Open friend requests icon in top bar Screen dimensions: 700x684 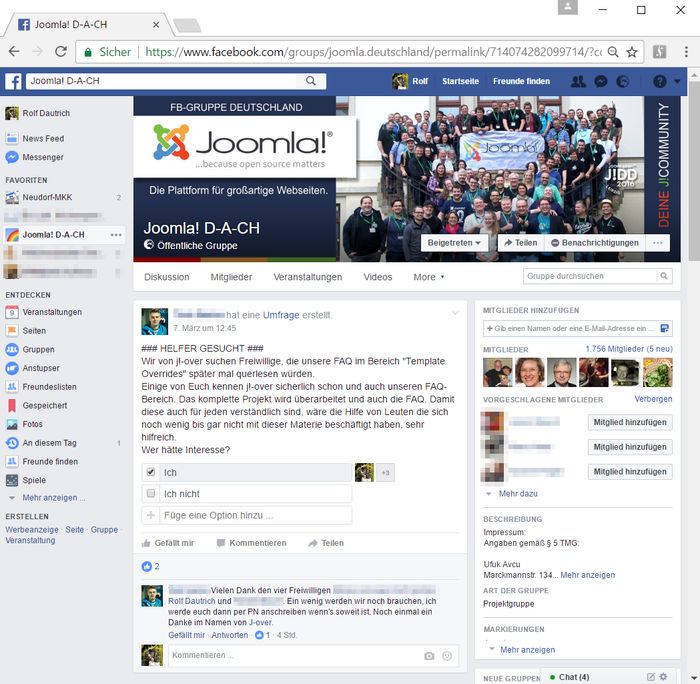[578, 81]
